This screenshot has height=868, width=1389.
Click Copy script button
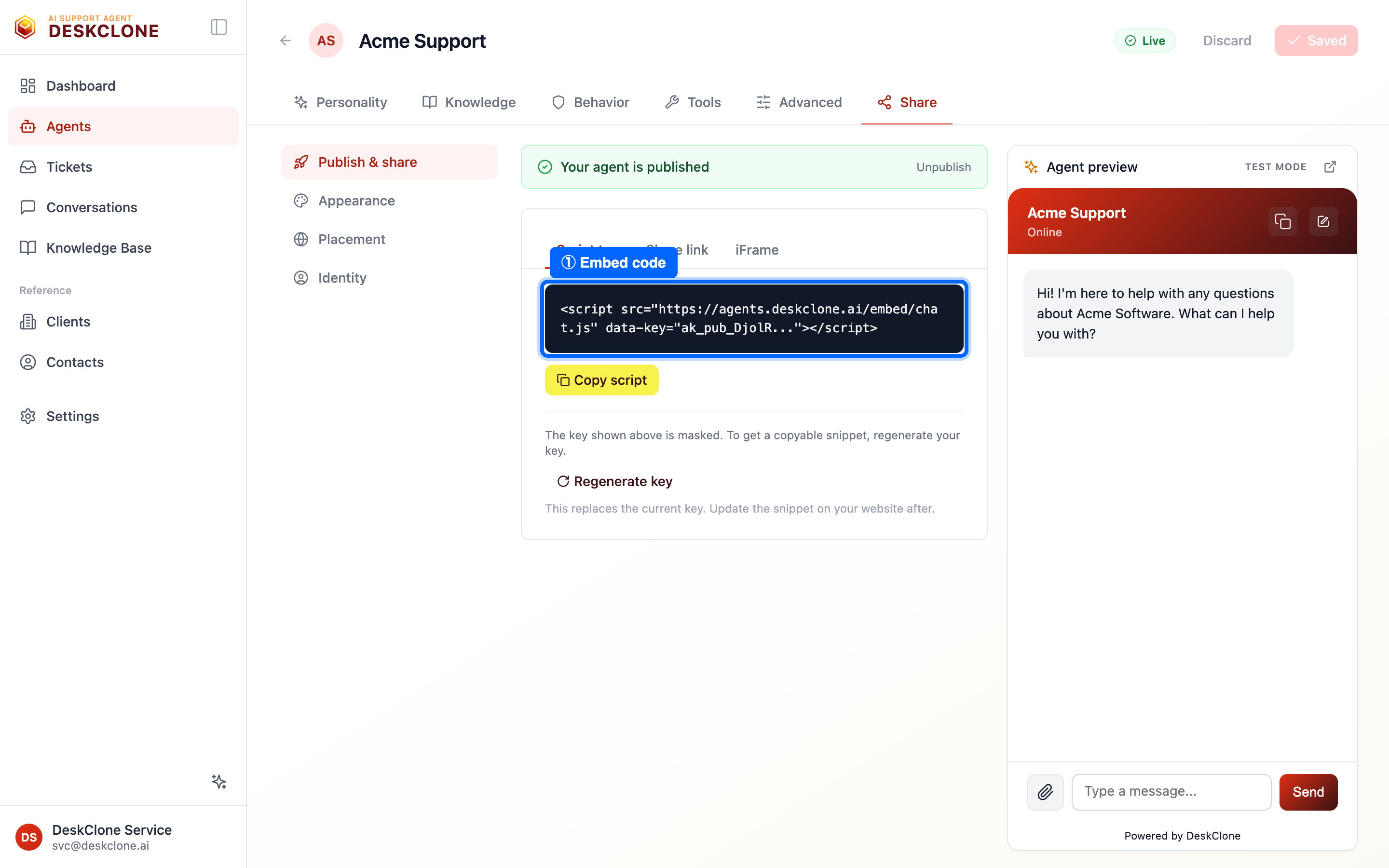click(x=601, y=380)
